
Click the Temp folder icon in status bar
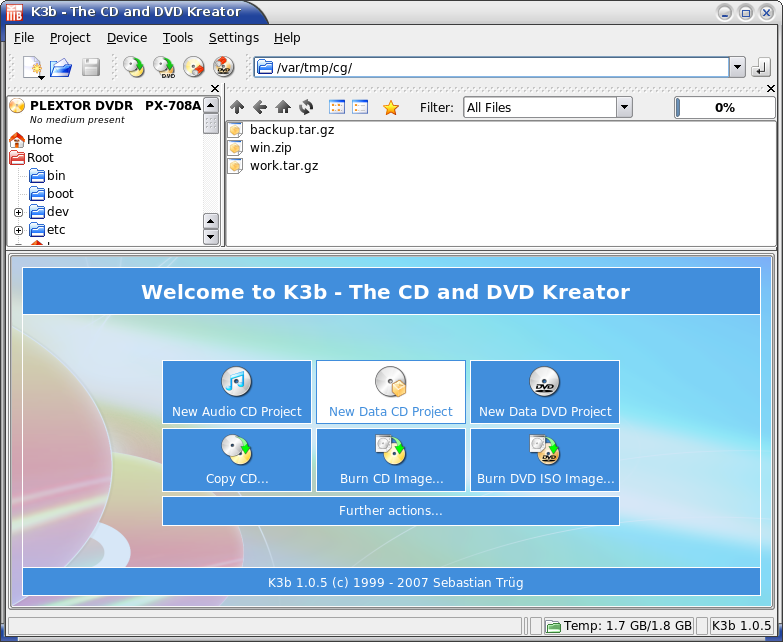tap(553, 626)
